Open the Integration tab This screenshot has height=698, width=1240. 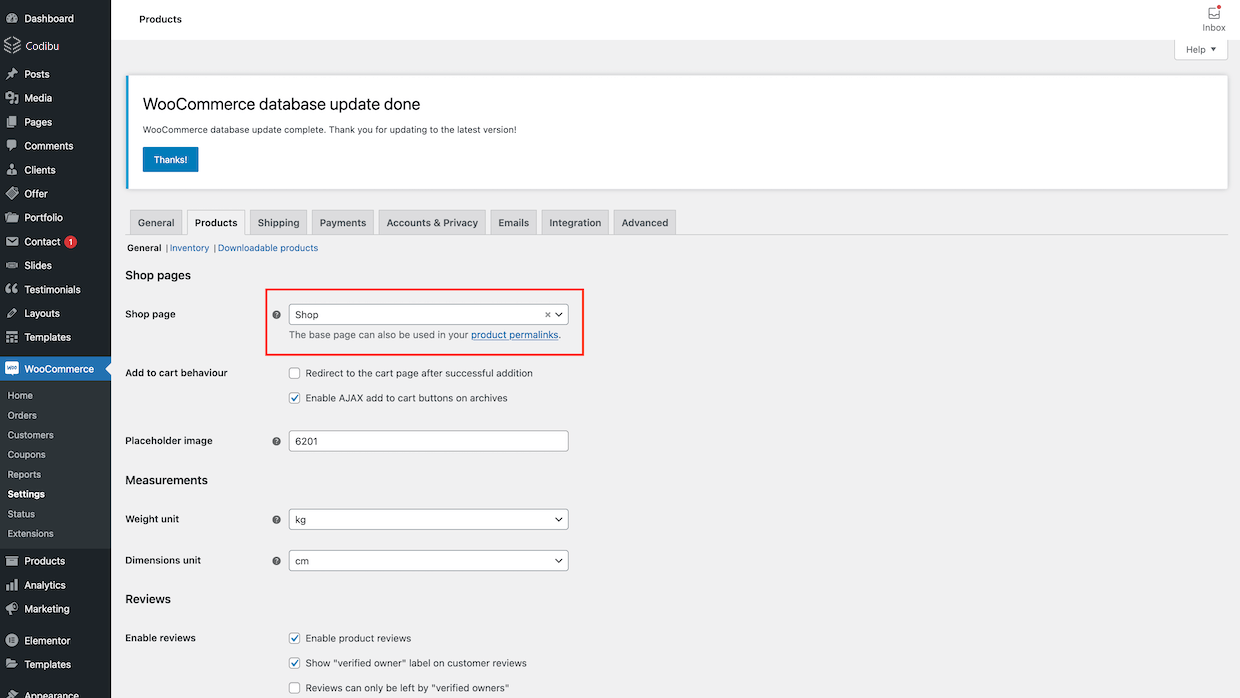pyautogui.click(x=575, y=222)
